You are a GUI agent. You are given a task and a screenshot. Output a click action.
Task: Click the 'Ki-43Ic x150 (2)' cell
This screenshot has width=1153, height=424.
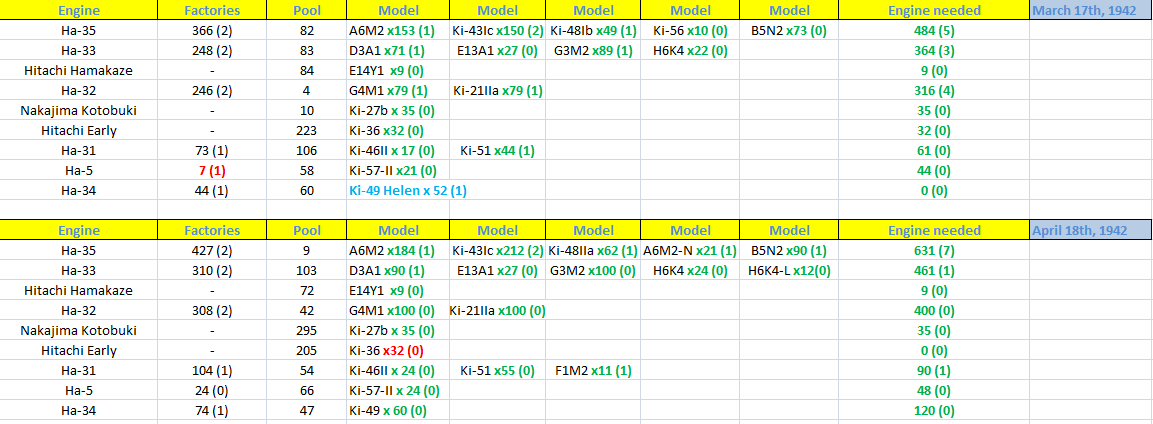coord(497,31)
